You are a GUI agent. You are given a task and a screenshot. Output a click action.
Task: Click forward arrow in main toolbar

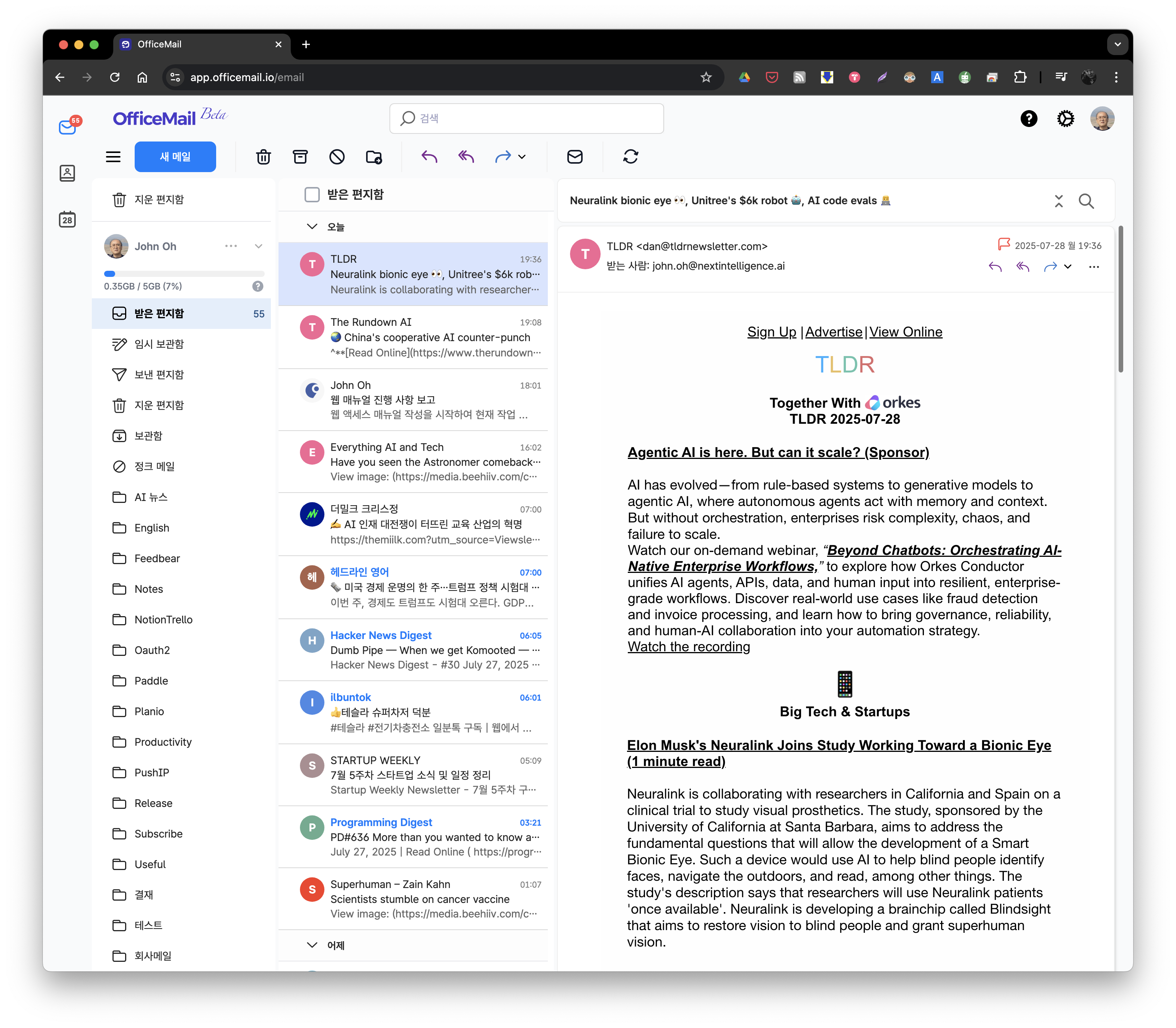[x=503, y=157]
